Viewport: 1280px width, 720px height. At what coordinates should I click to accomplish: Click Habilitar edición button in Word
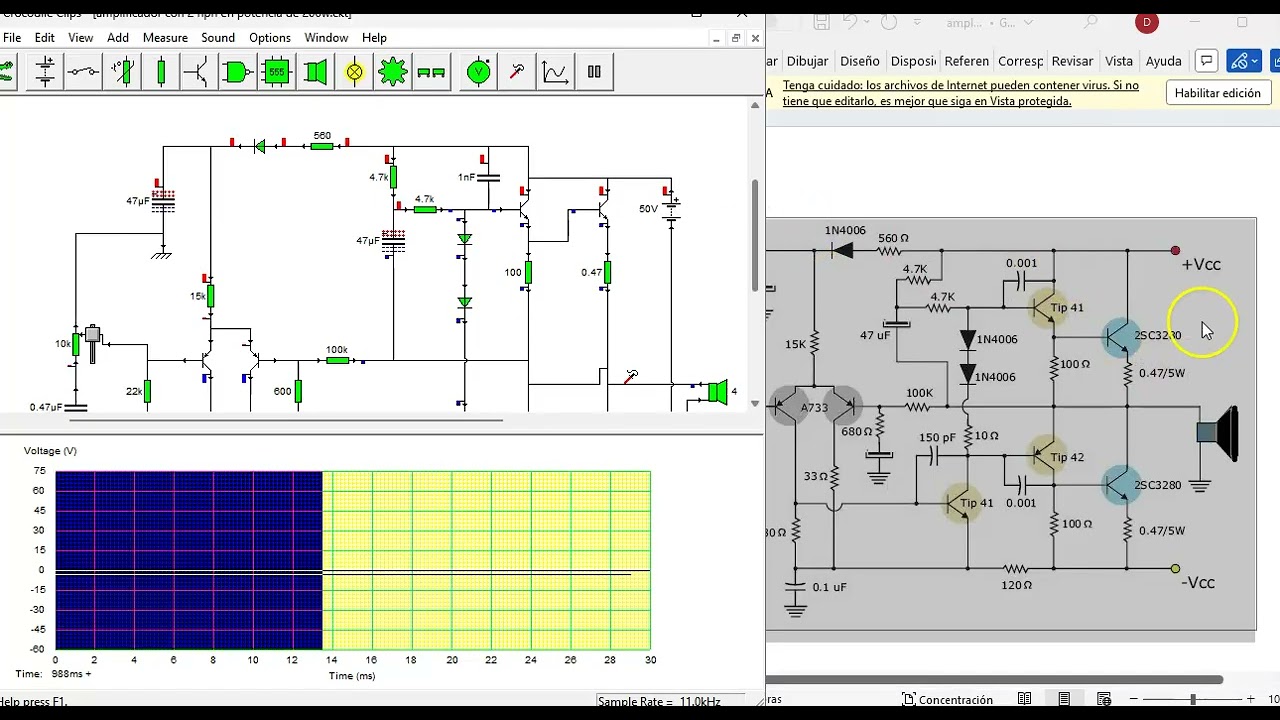(x=1218, y=93)
